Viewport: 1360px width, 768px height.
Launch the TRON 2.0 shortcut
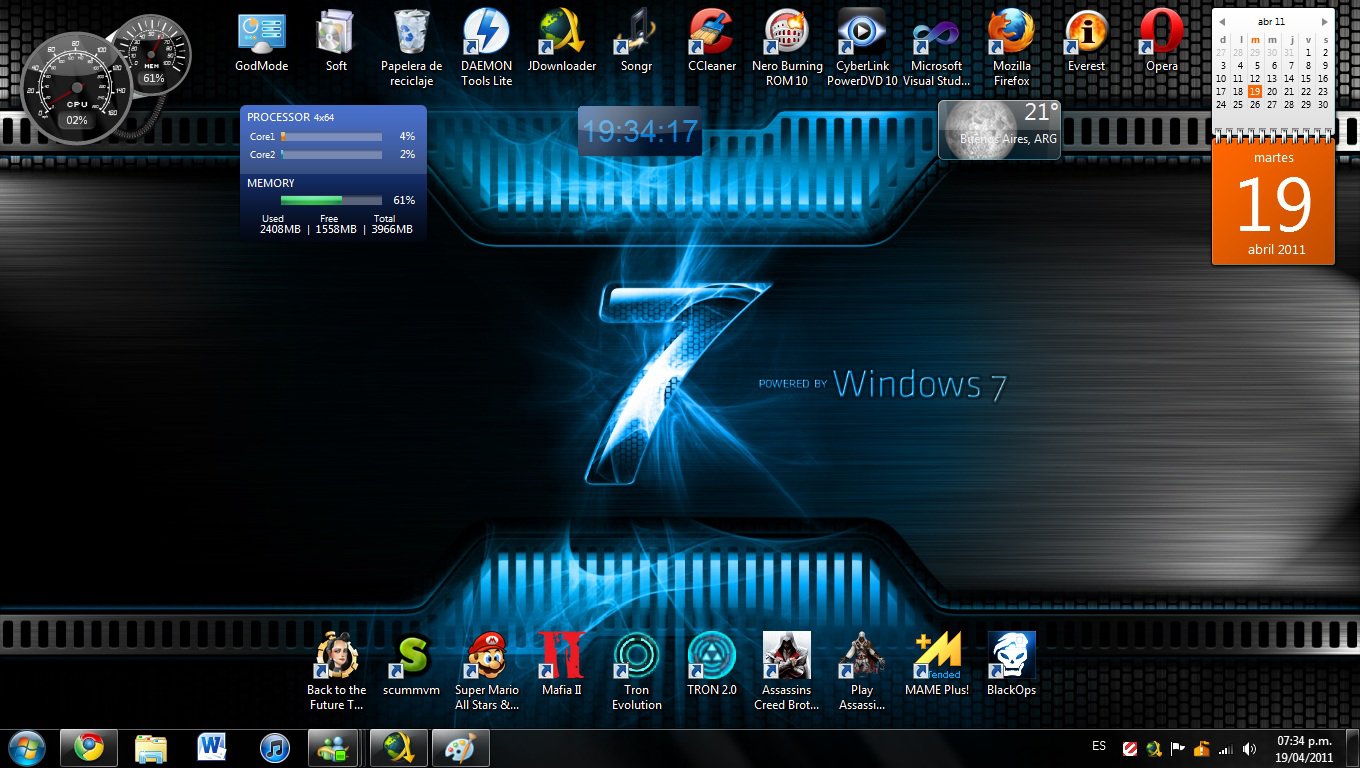point(712,664)
